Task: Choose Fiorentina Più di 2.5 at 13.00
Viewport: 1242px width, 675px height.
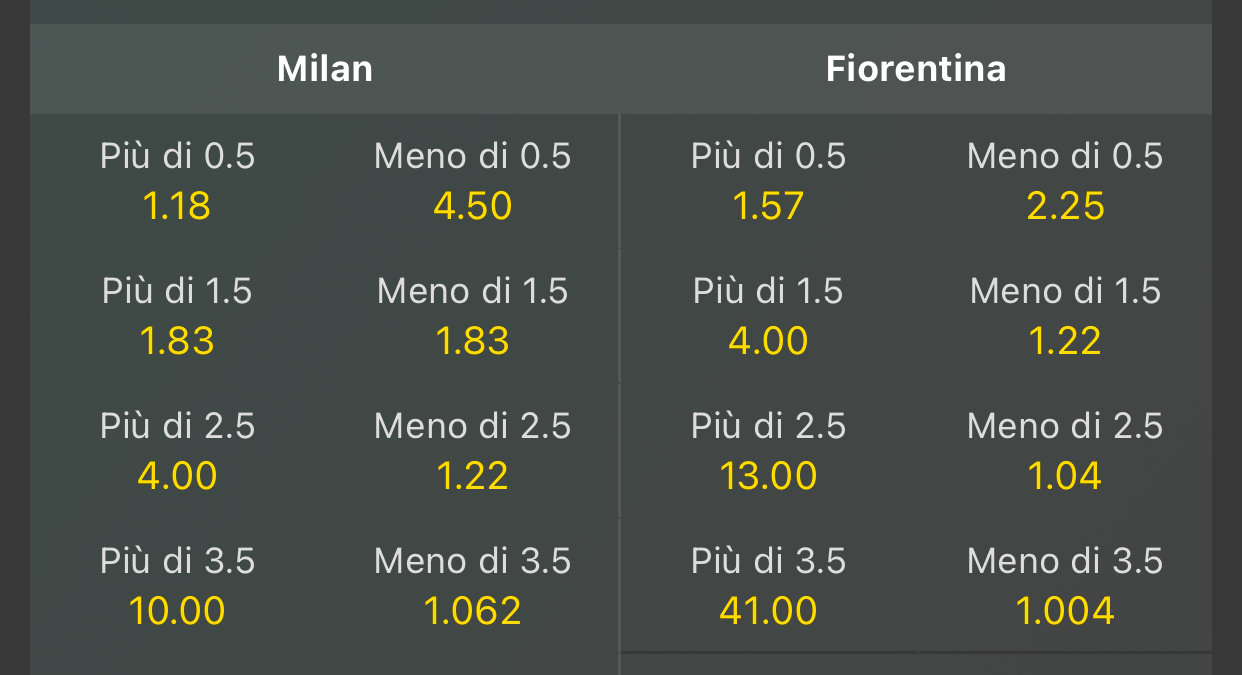Action: 768,451
